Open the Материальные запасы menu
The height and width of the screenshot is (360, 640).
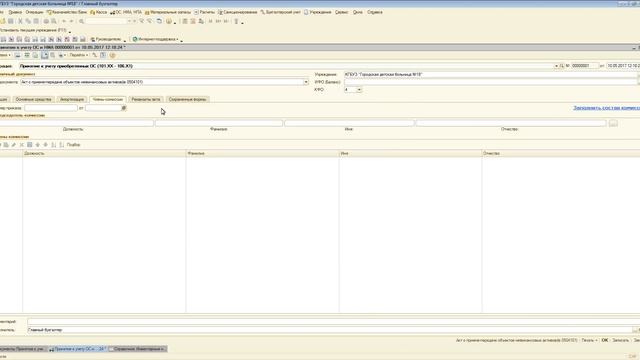coord(168,12)
